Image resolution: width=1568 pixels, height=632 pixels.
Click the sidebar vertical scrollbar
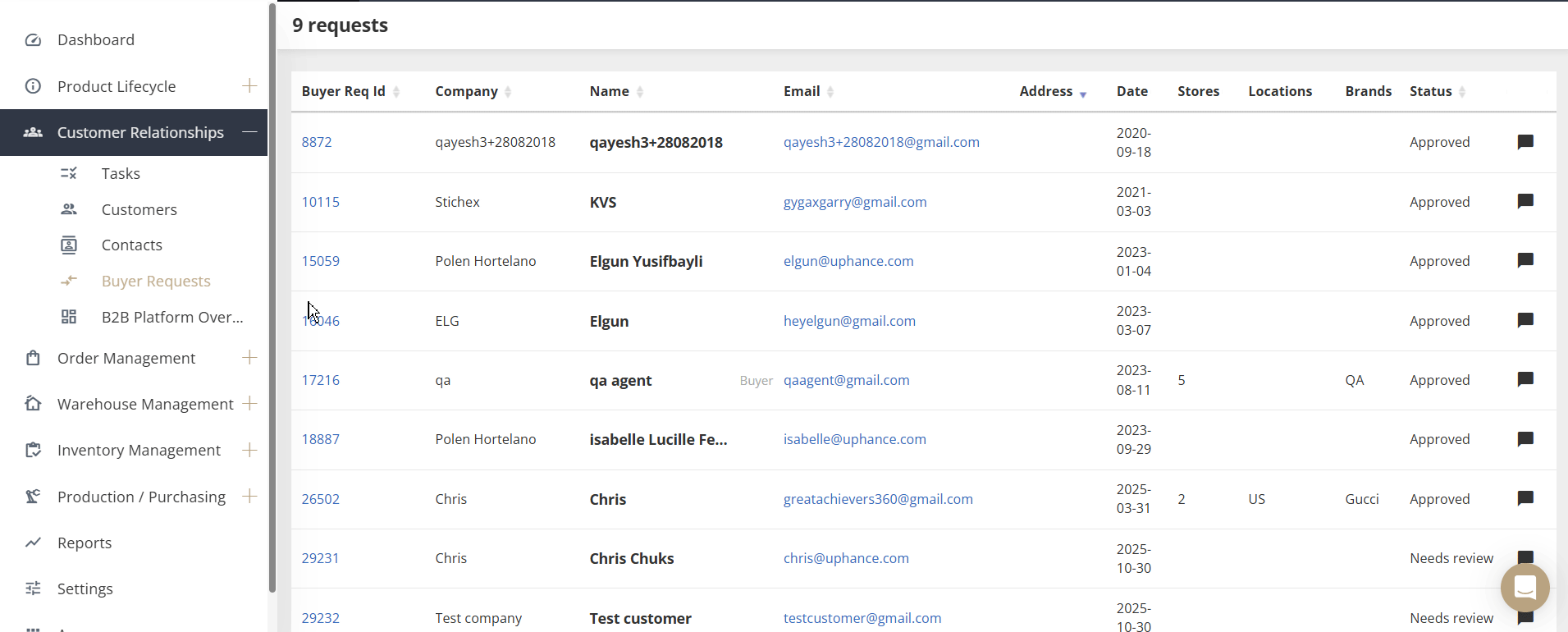[x=272, y=295]
